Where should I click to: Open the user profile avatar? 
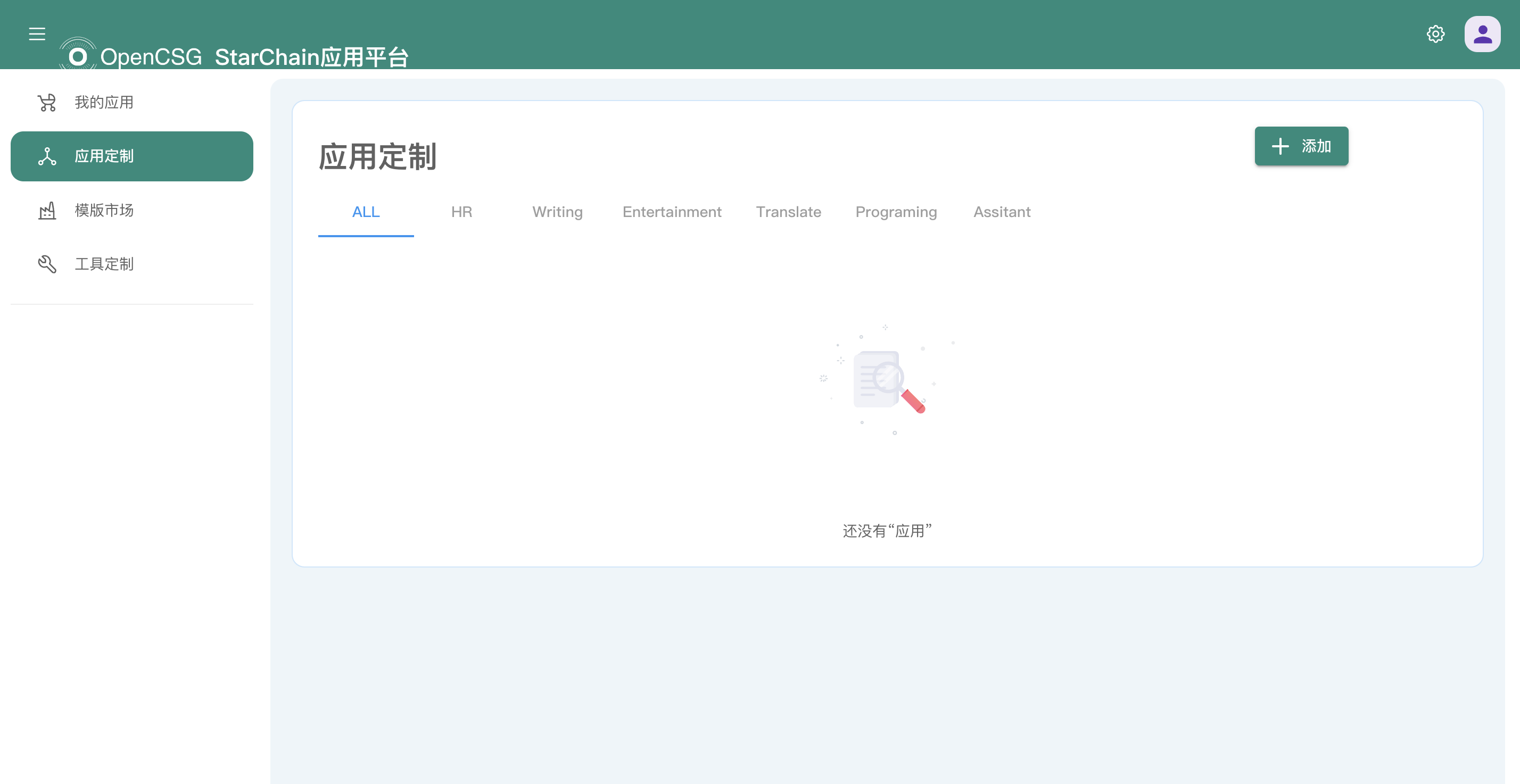[x=1482, y=34]
